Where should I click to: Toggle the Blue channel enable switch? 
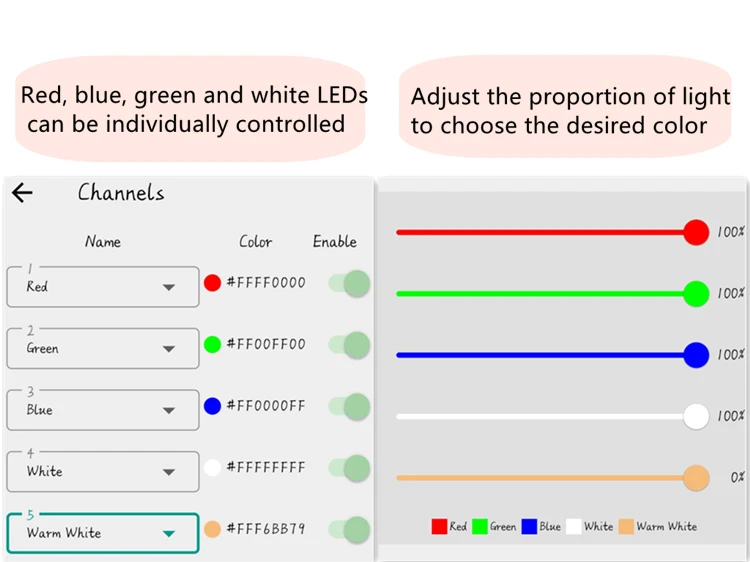tap(351, 407)
